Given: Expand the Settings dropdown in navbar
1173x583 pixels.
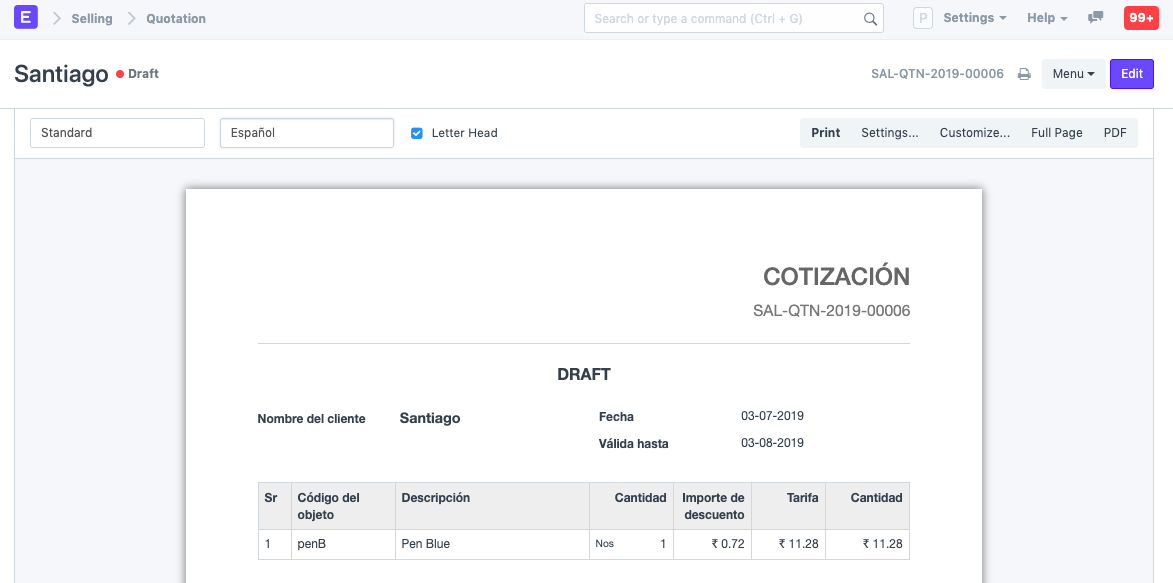Looking at the screenshot, I should tap(974, 18).
